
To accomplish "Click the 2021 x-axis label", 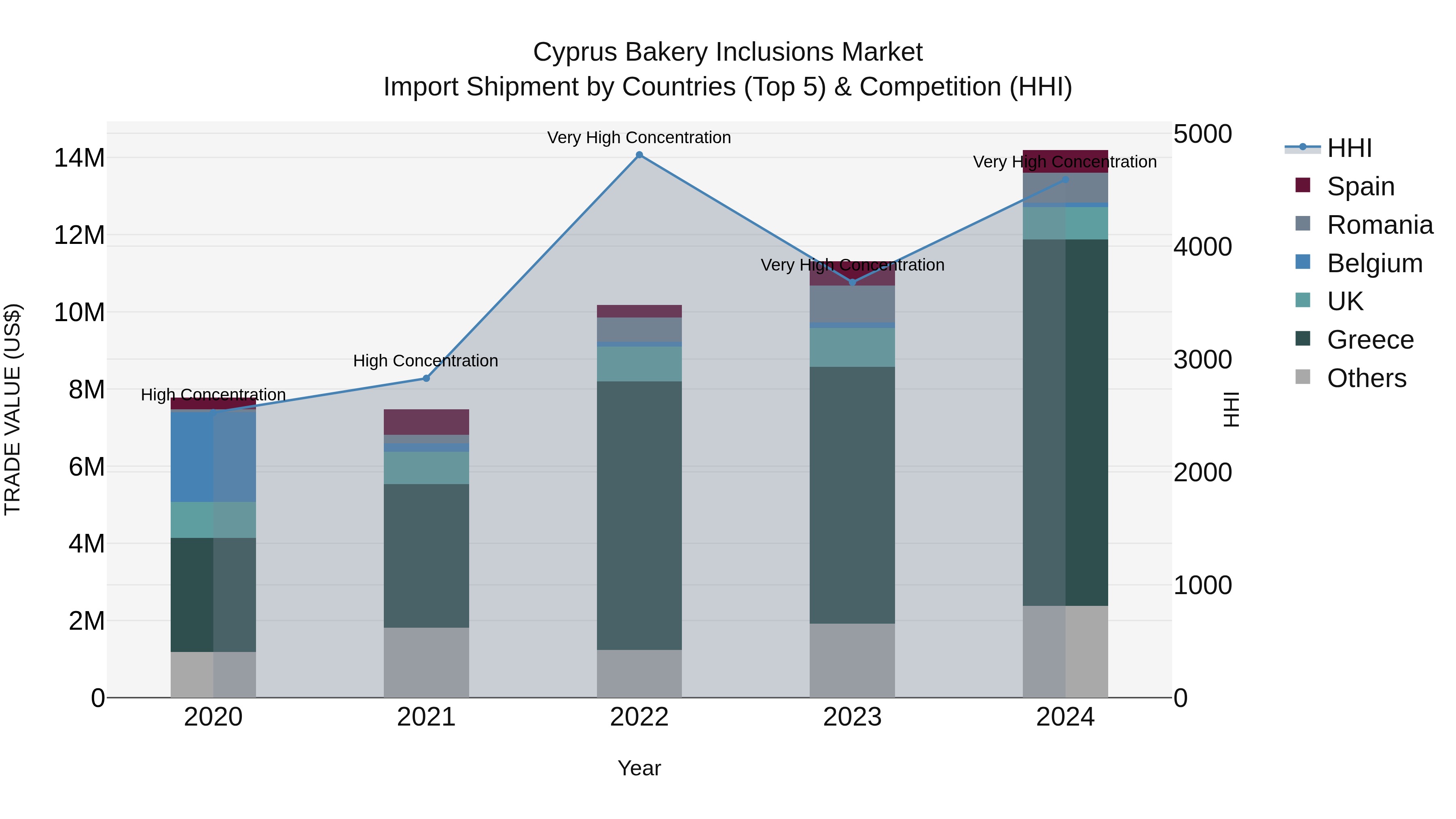I will coord(426,717).
